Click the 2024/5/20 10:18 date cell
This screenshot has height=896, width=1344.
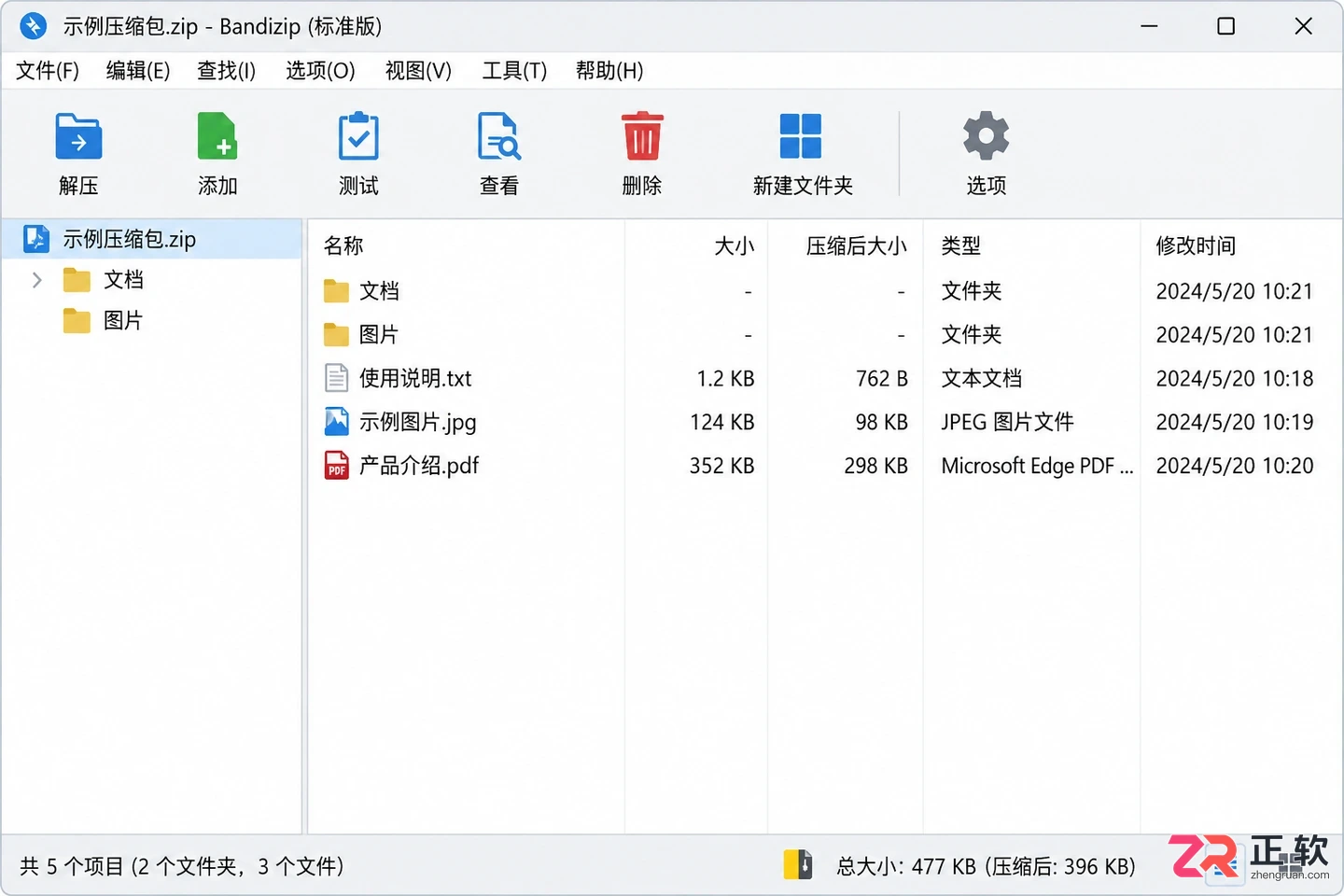click(x=1235, y=378)
